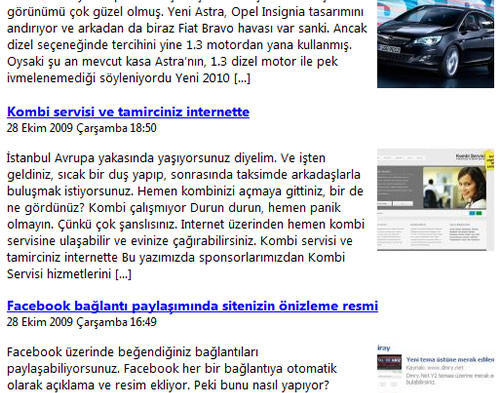Click the text "Kombi çalışmıyor Durun durun"
The width and height of the screenshot is (500, 393).
(x=177, y=208)
